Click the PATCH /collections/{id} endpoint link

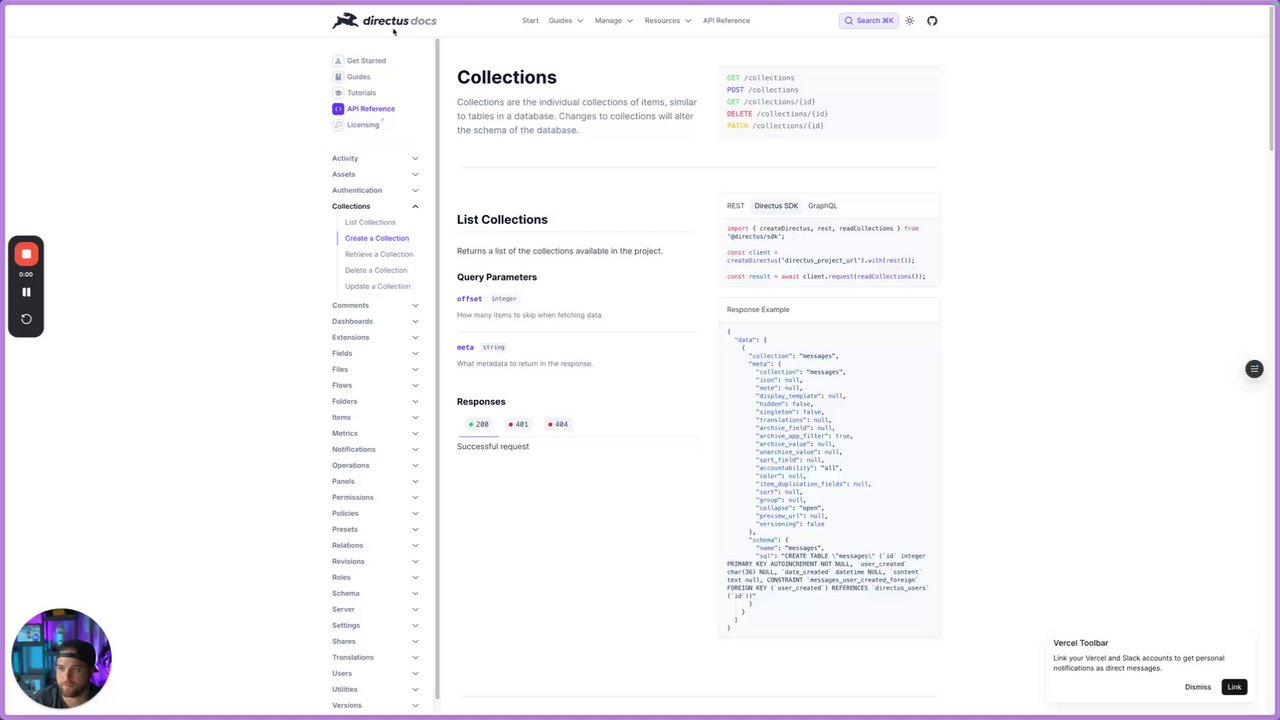775,126
